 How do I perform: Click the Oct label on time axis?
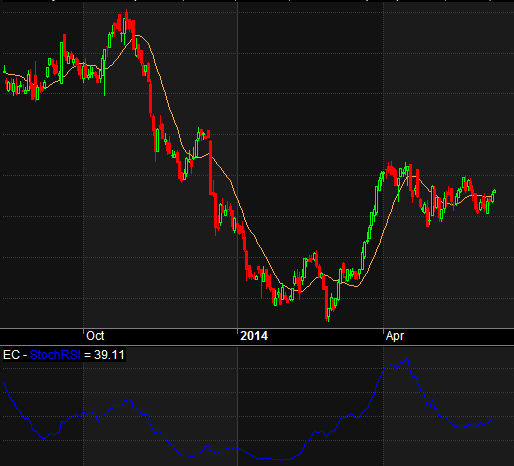(95, 336)
